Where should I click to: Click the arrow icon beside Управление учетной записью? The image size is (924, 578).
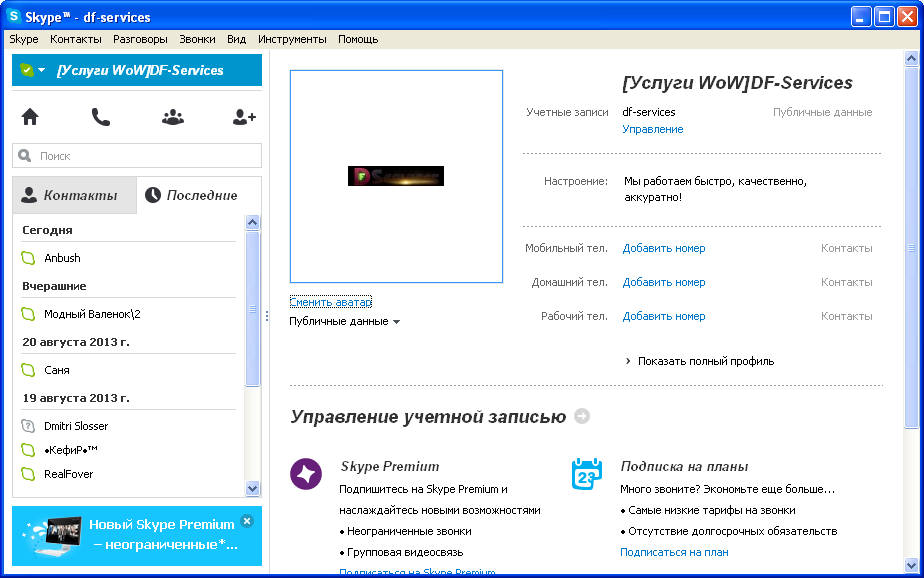(582, 416)
